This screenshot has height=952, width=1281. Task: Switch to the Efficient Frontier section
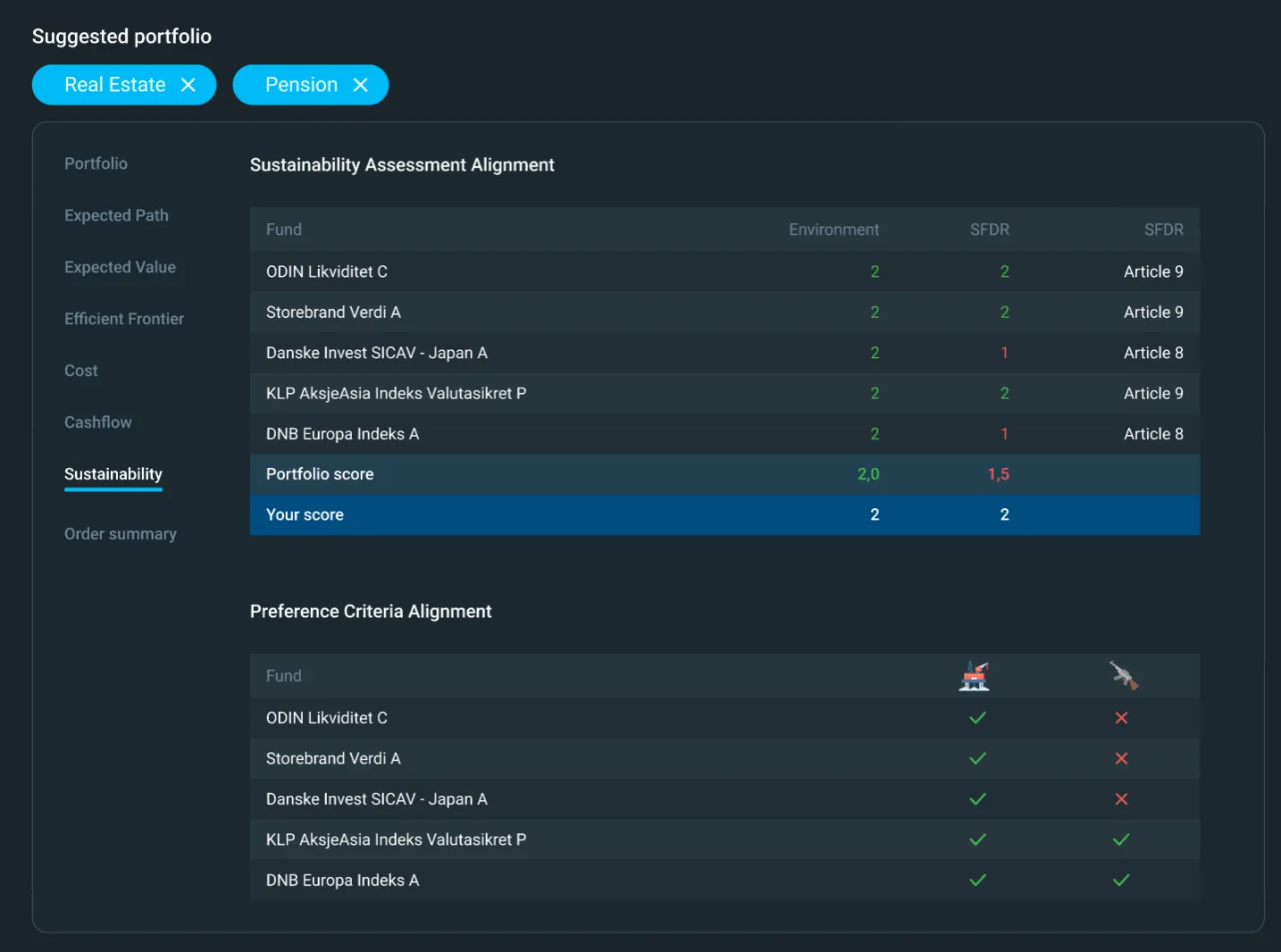click(124, 319)
